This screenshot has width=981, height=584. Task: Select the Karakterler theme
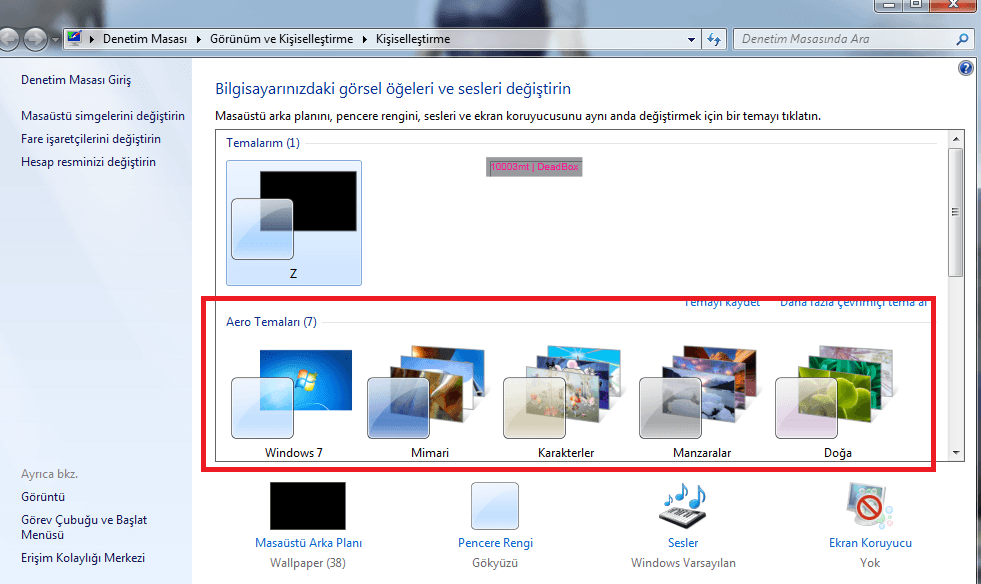(566, 403)
